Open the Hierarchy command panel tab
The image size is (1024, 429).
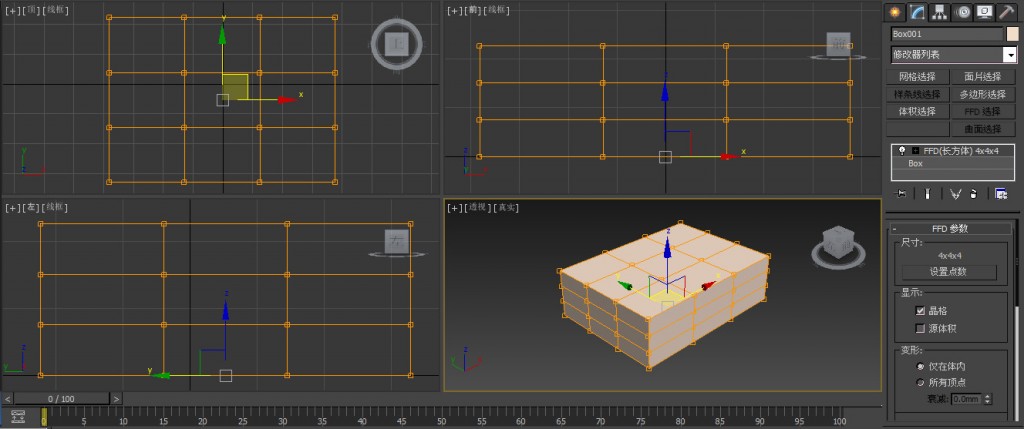point(939,12)
